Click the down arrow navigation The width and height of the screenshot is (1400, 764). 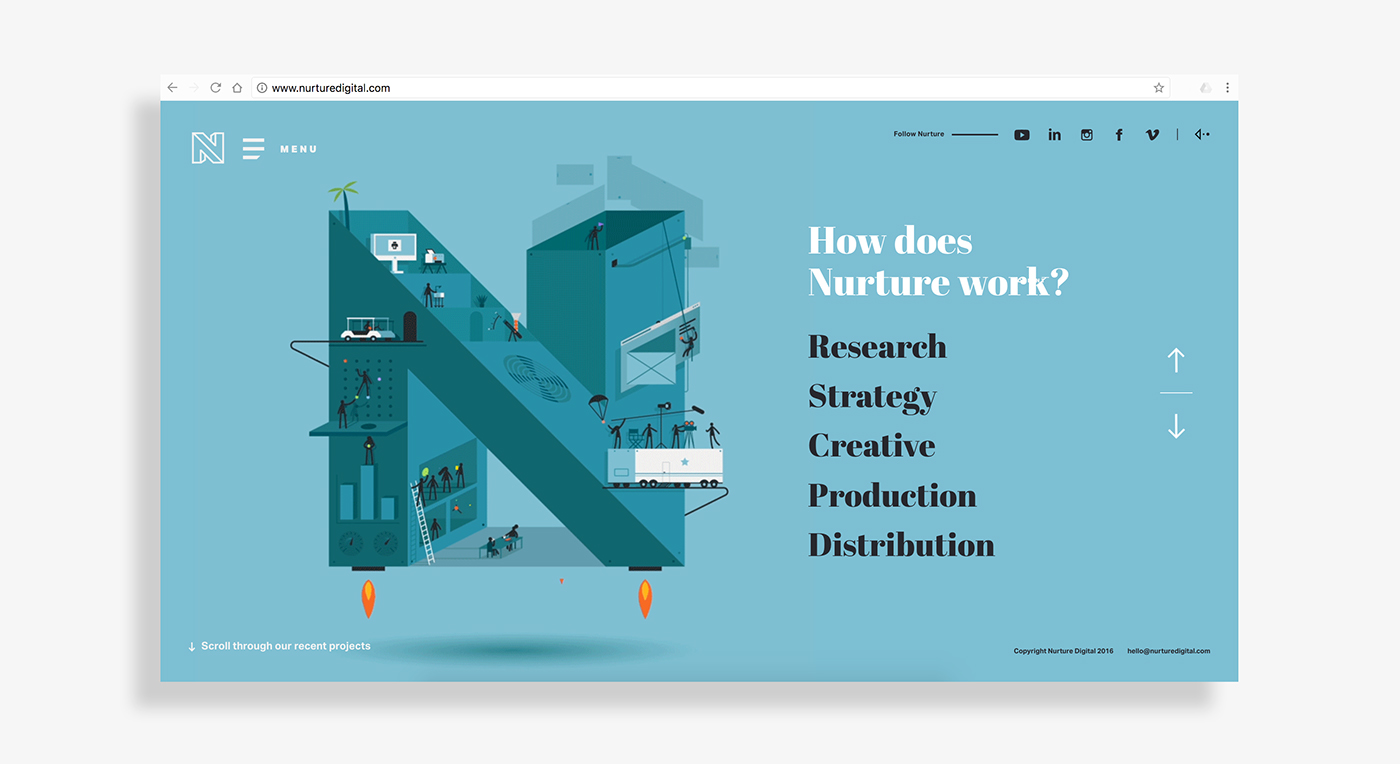[1176, 426]
